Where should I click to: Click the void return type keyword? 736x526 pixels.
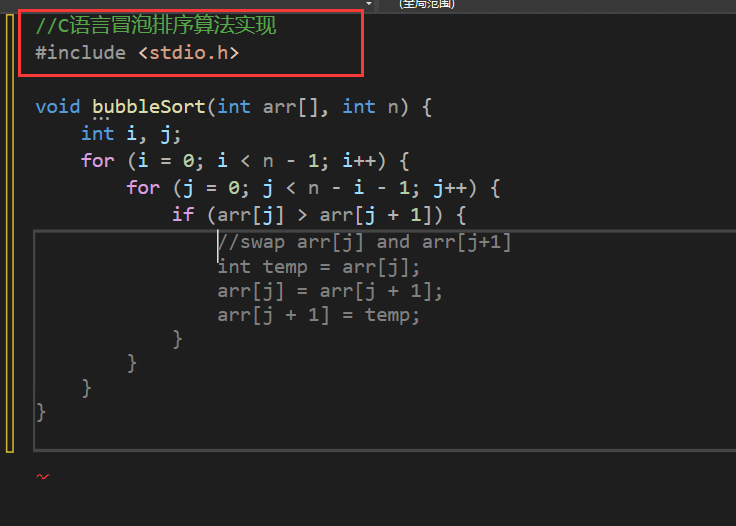tap(57, 107)
